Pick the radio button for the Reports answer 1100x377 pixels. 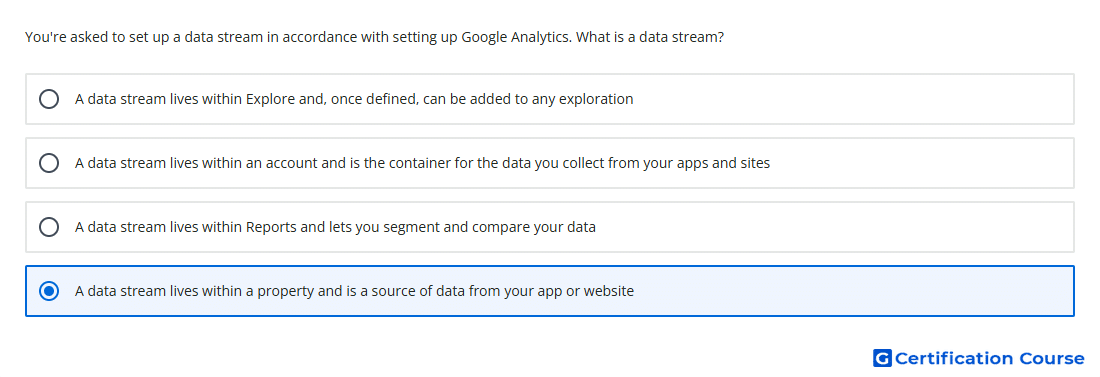coord(49,227)
